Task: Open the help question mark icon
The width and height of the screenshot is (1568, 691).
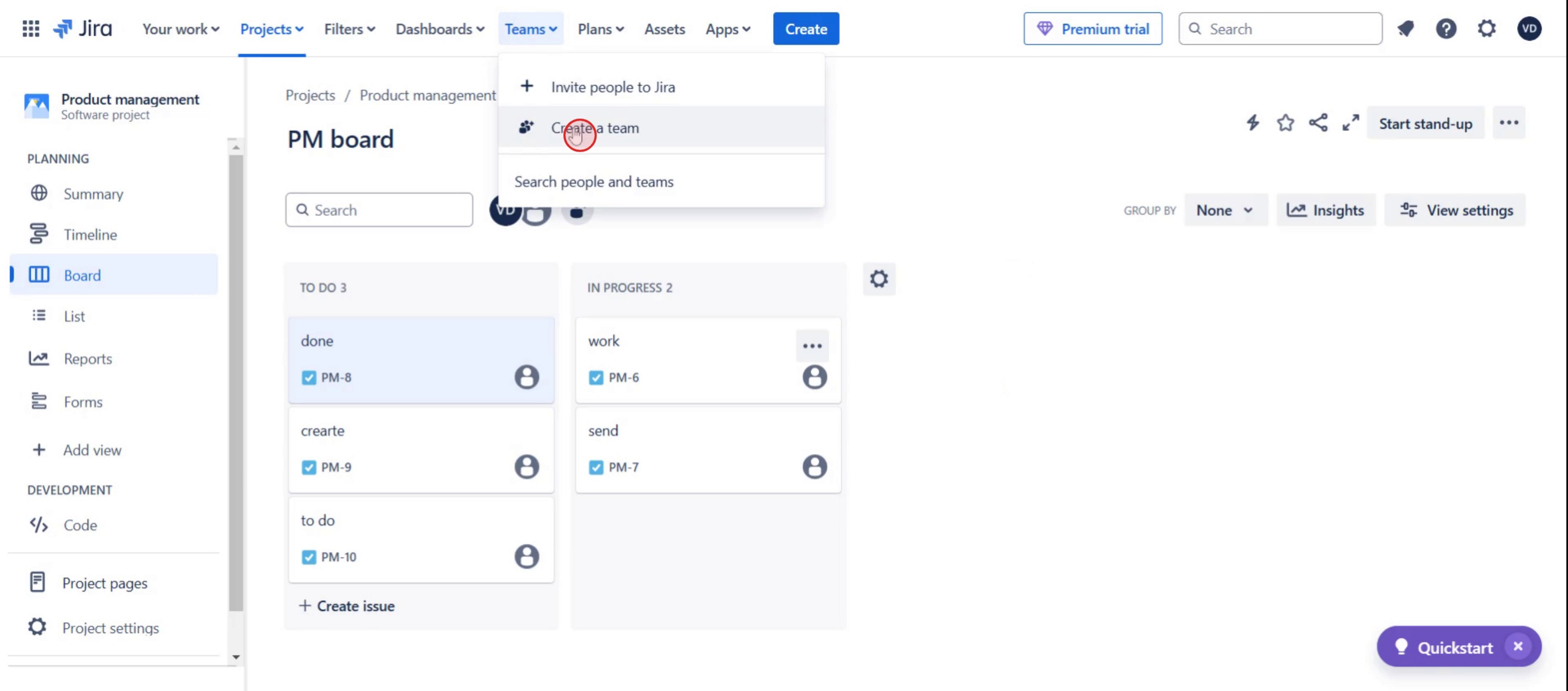Action: [x=1445, y=29]
